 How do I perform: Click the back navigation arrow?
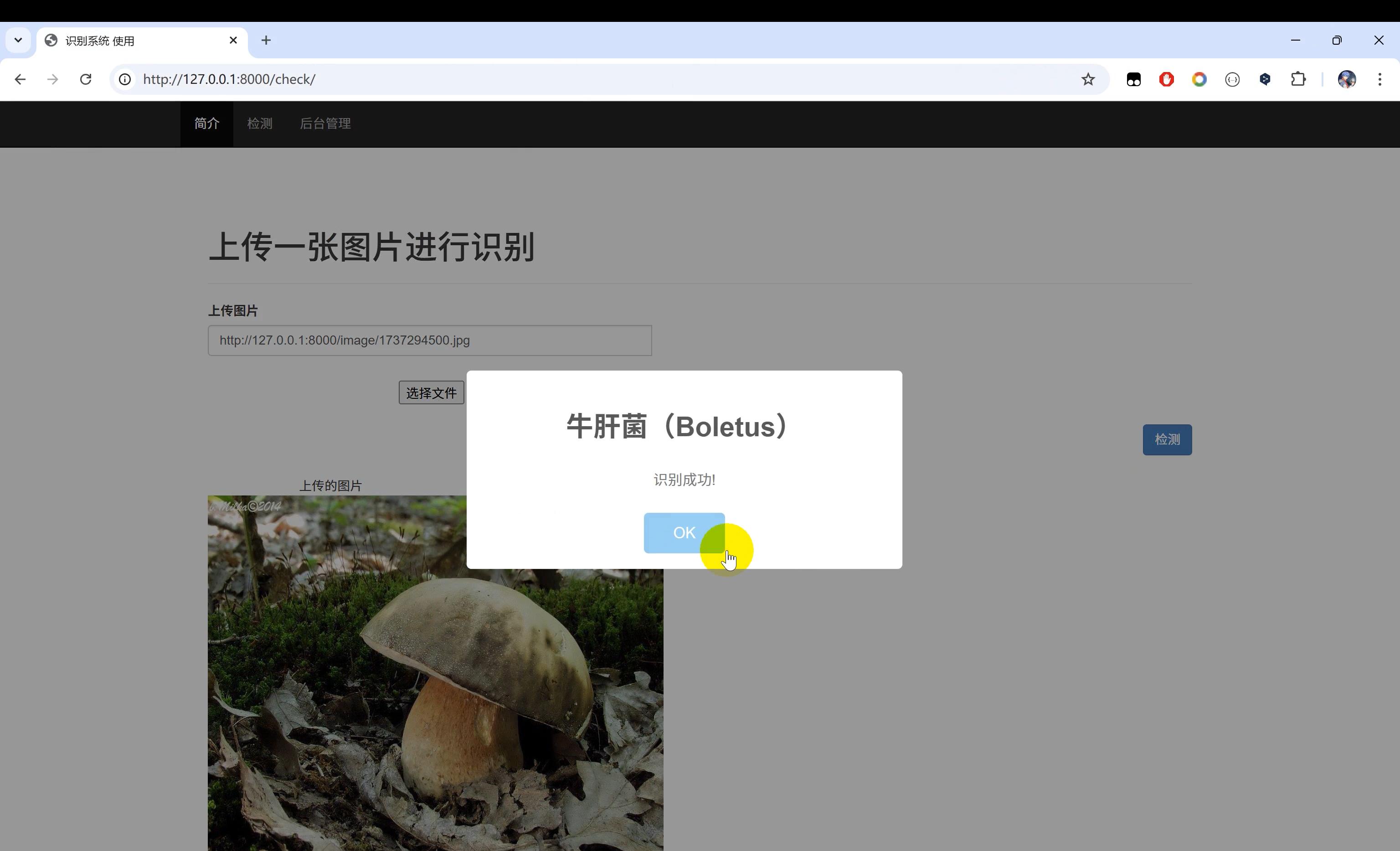21,79
